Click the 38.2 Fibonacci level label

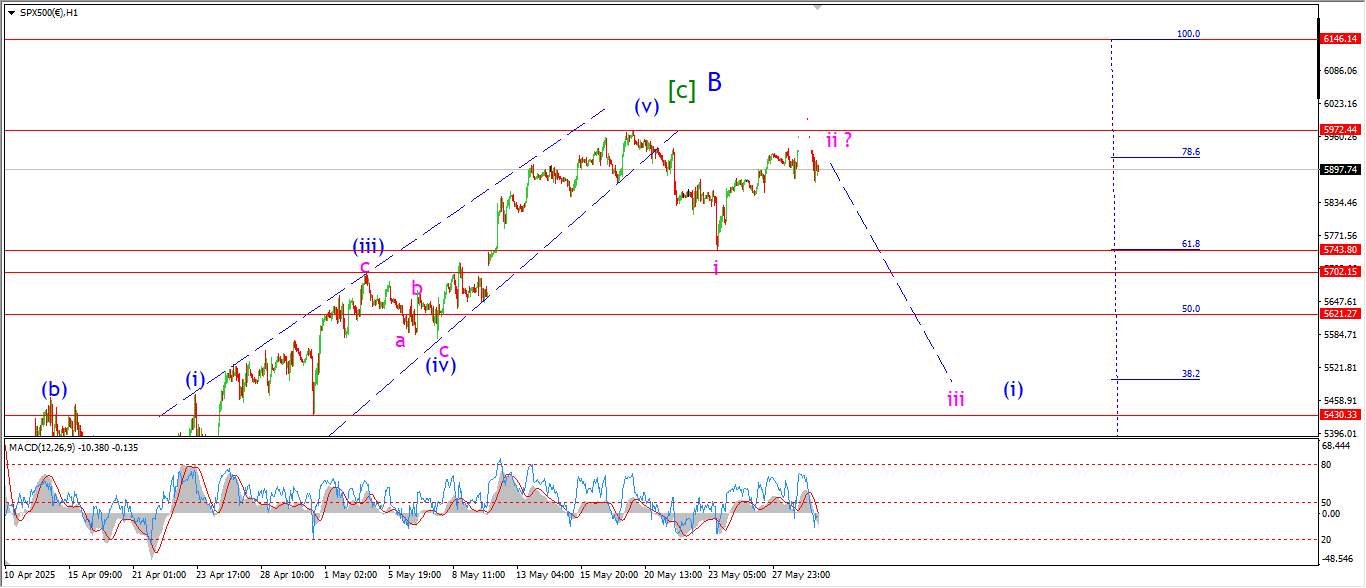click(1190, 374)
